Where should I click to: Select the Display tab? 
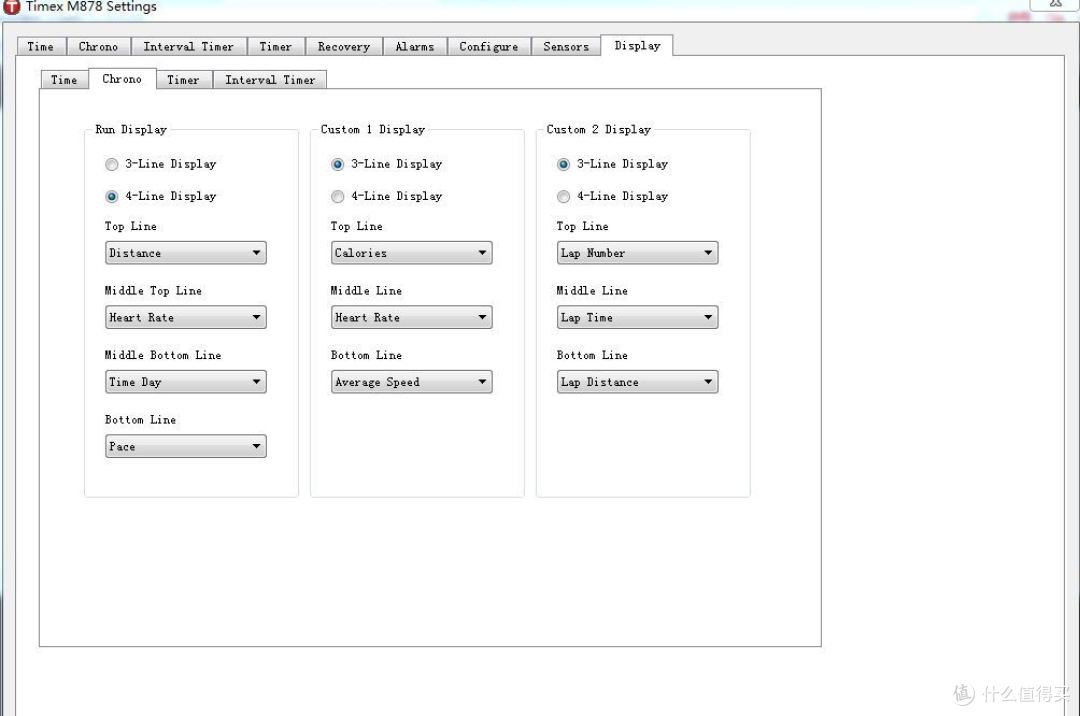tap(637, 45)
